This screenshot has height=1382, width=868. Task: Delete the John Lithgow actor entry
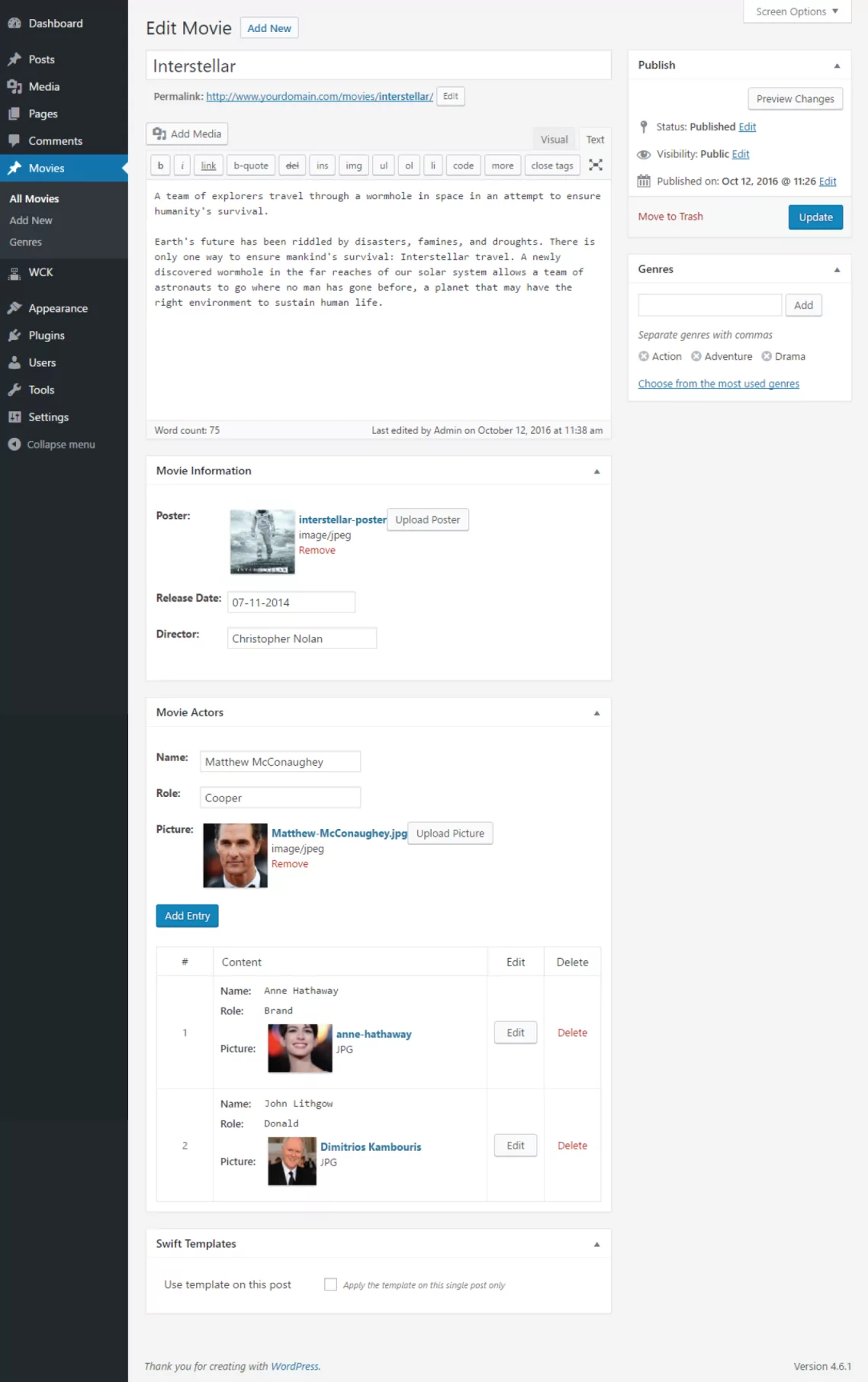(x=572, y=1146)
